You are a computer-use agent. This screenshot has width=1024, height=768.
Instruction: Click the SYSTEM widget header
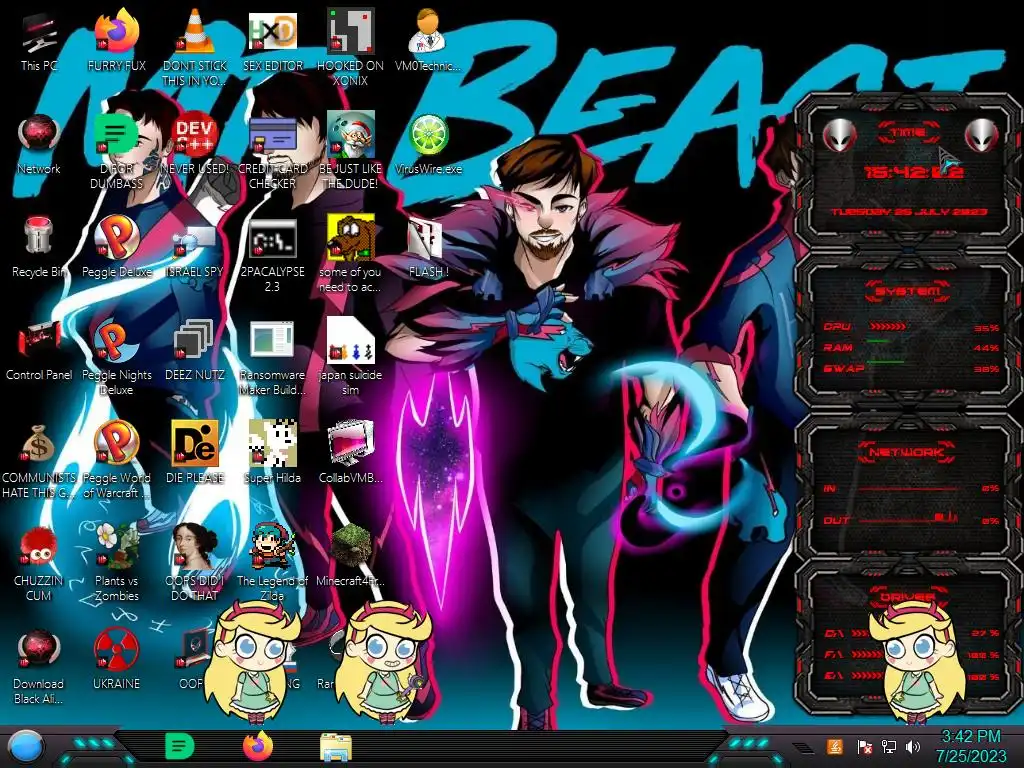pos(908,291)
